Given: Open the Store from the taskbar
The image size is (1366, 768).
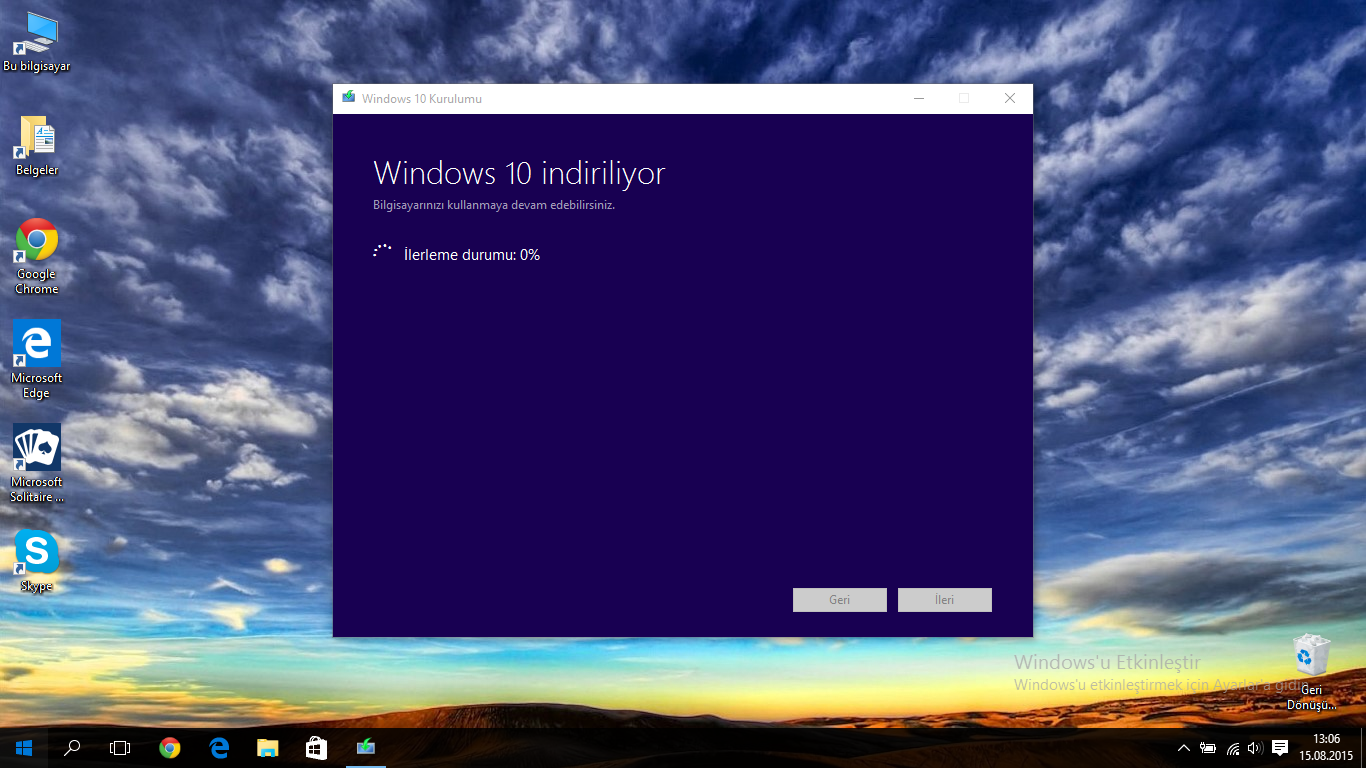Looking at the screenshot, I should (x=316, y=747).
